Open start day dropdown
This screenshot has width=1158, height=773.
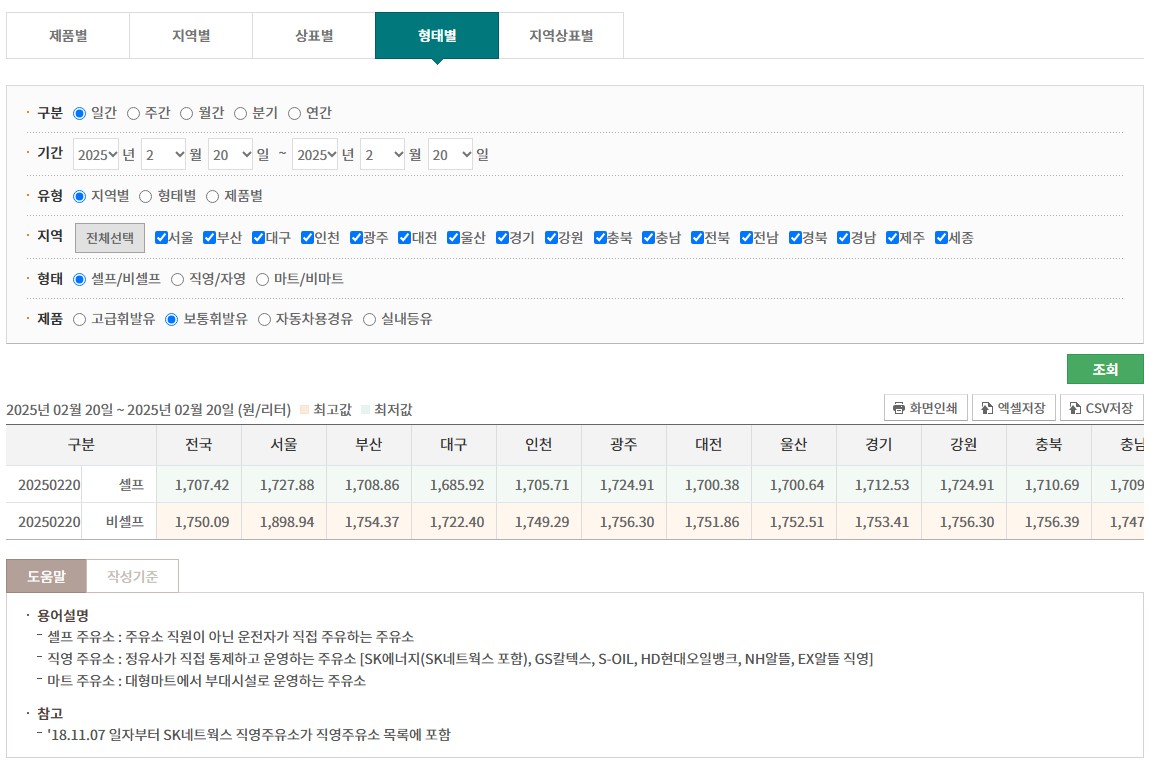pyautogui.click(x=230, y=154)
